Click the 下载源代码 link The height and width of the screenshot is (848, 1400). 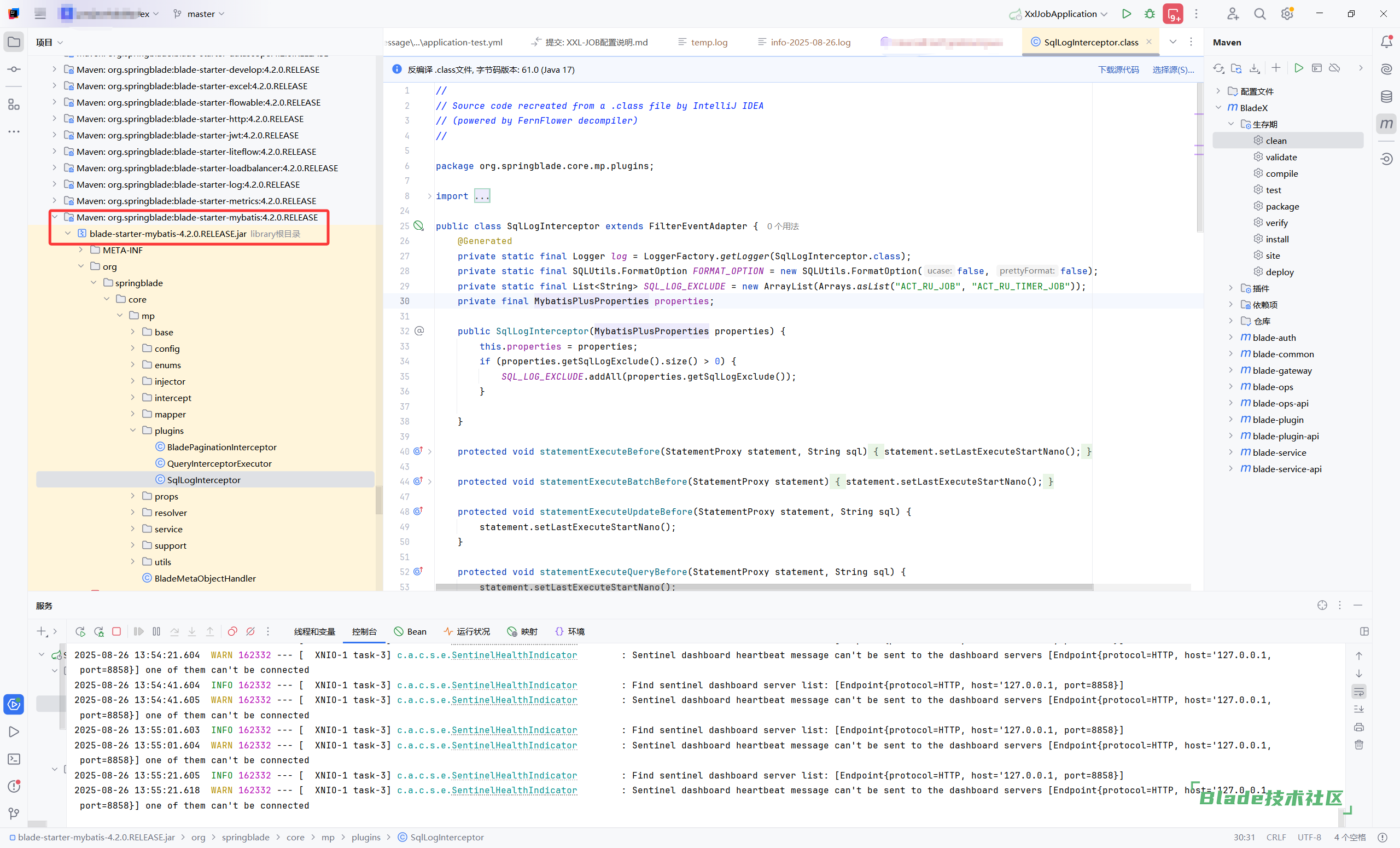[x=1118, y=69]
